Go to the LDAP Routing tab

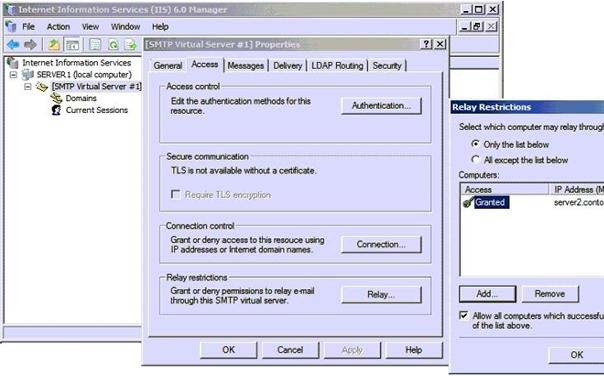coord(337,65)
